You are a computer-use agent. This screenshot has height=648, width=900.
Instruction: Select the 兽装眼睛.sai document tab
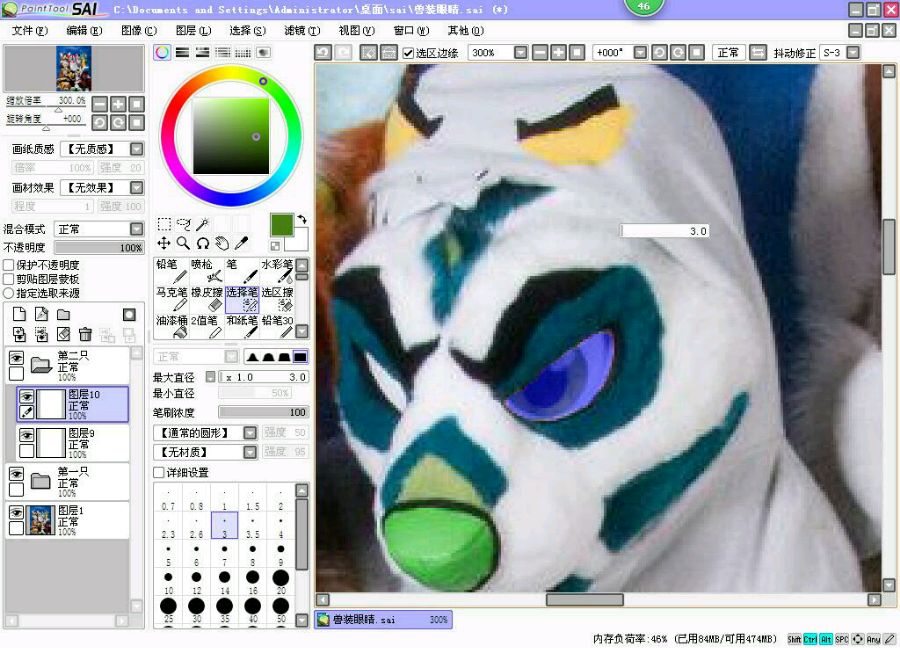click(383, 620)
